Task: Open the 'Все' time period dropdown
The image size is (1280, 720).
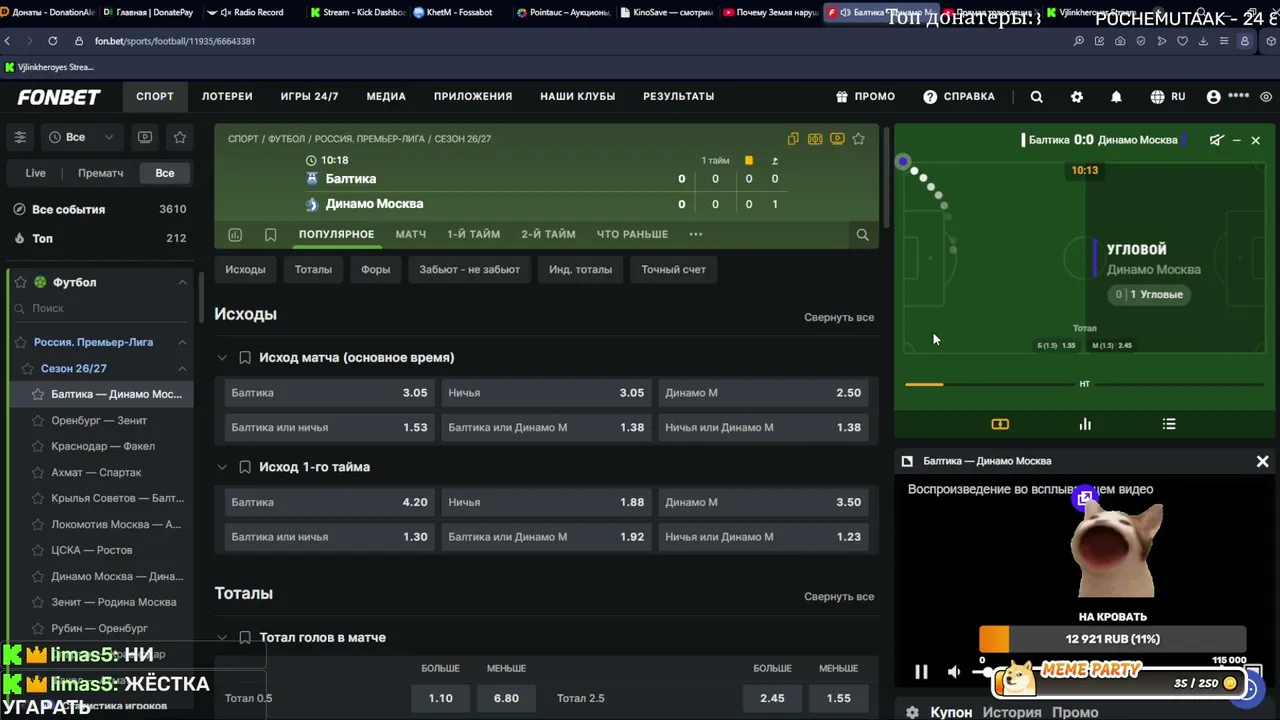Action: pyautogui.click(x=81, y=137)
